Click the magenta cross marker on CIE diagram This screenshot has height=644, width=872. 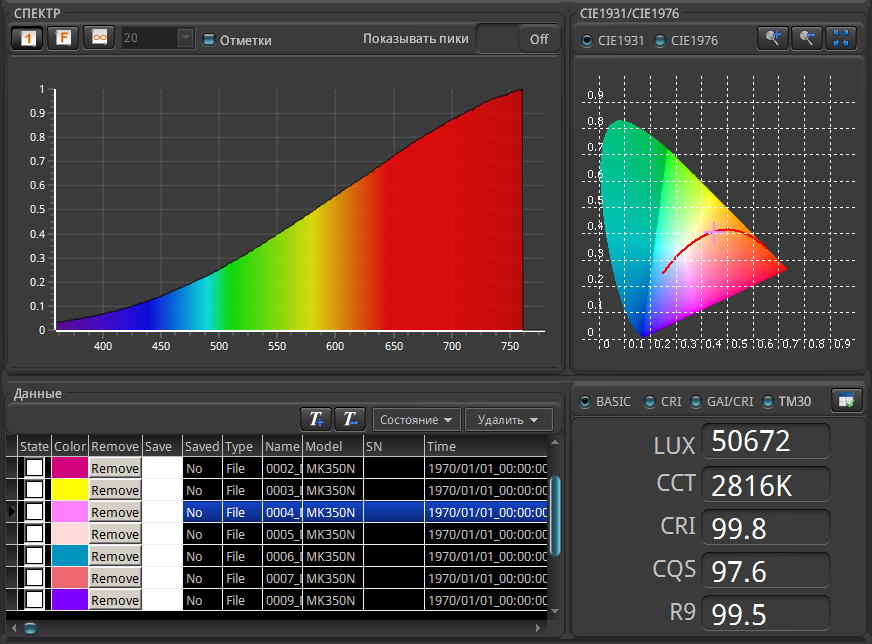[x=714, y=231]
